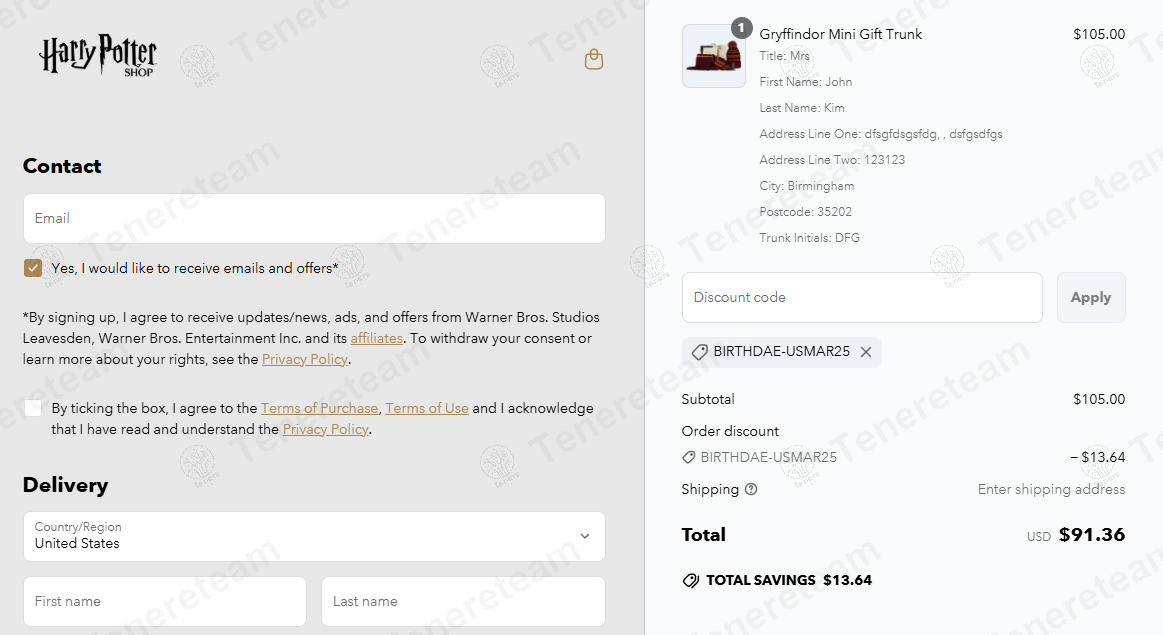Viewport: 1163px width, 635px height.
Task: Open the Terms of Purchase link
Action: (x=319, y=408)
